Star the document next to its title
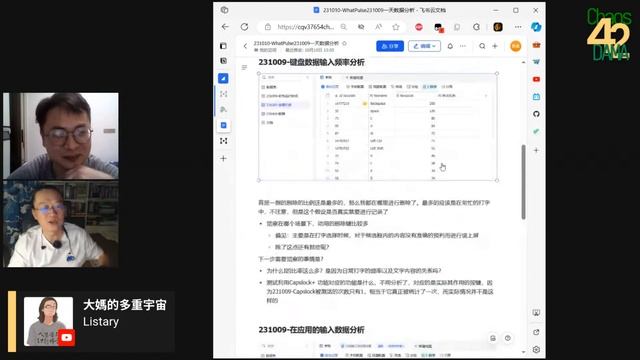 click(x=344, y=43)
